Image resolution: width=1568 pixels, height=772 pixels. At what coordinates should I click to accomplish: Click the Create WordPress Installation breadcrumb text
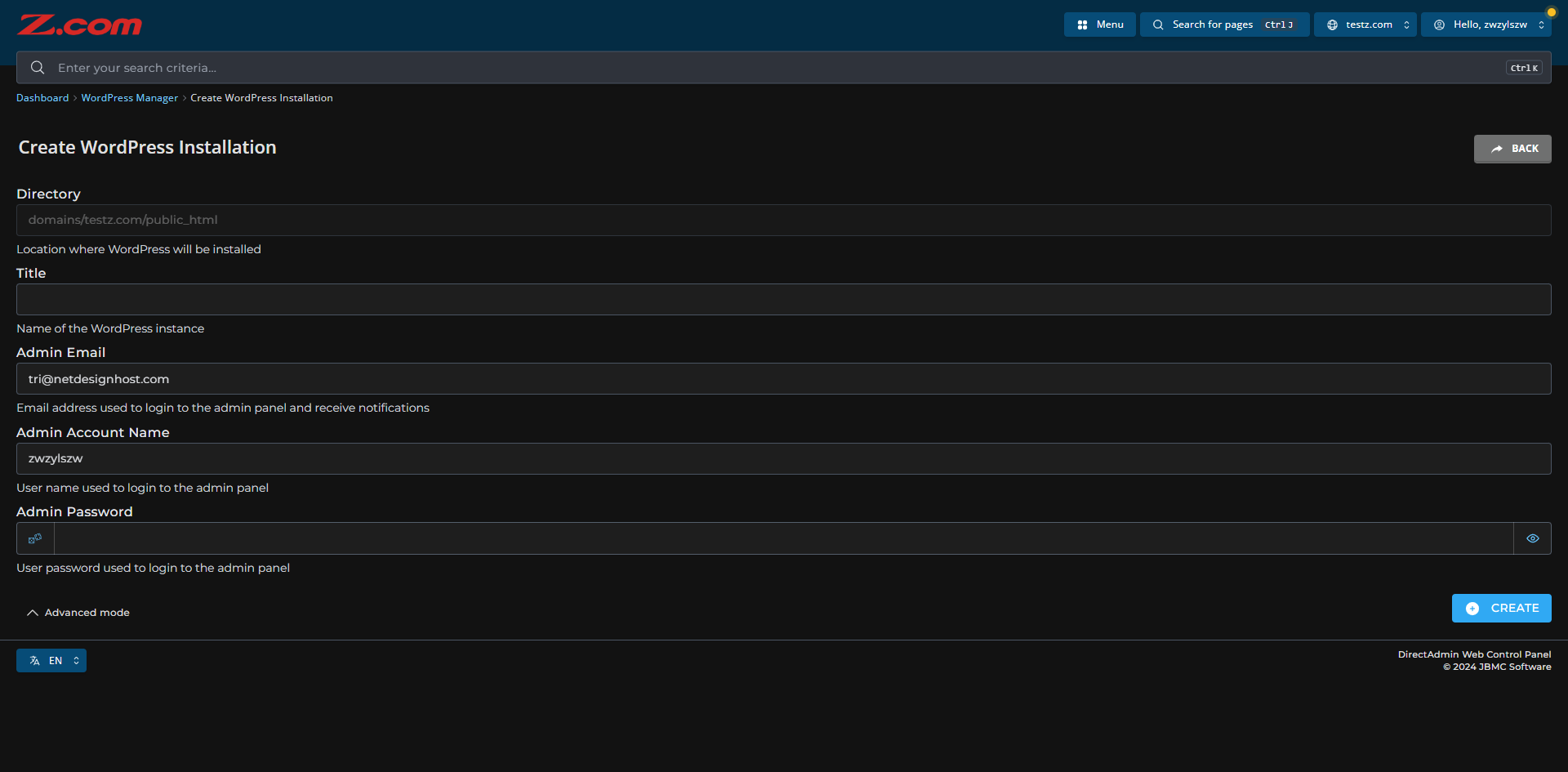[261, 98]
